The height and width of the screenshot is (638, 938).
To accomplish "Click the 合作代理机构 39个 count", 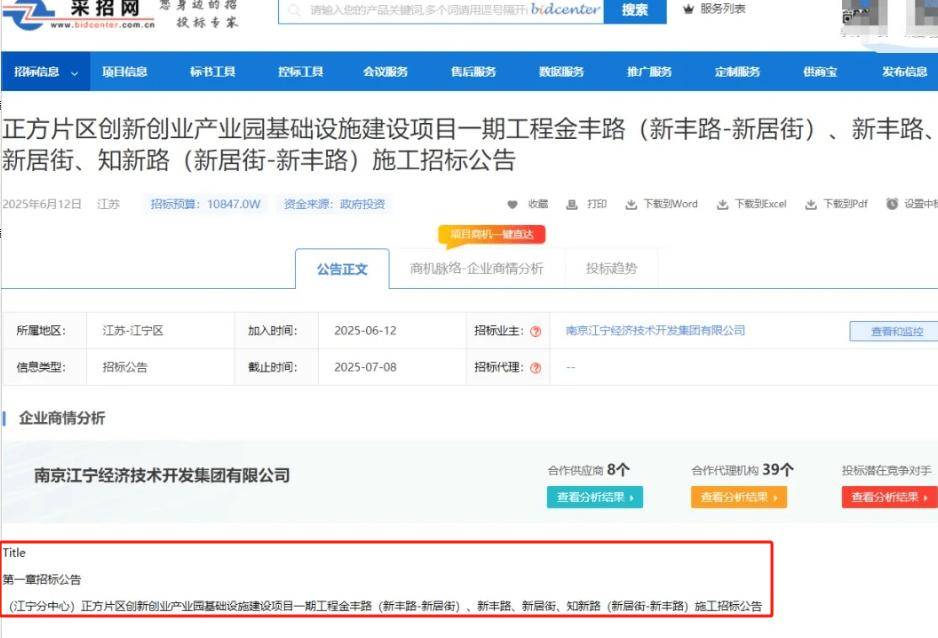I will [x=742, y=470].
